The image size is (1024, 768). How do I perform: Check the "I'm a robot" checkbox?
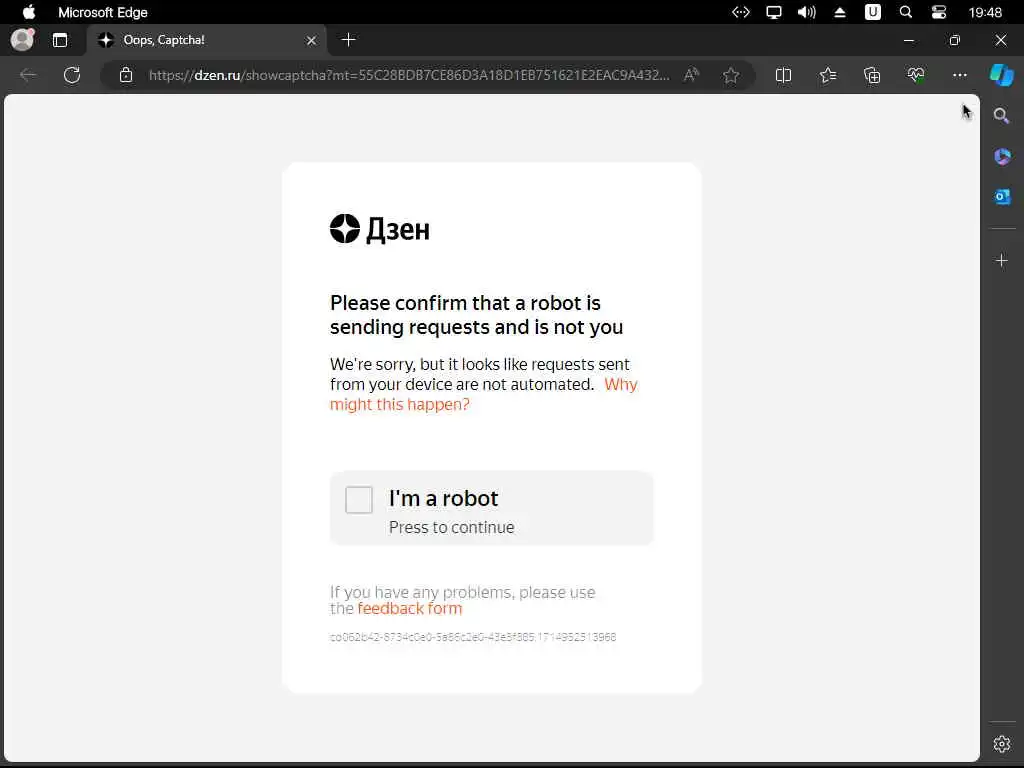point(359,500)
